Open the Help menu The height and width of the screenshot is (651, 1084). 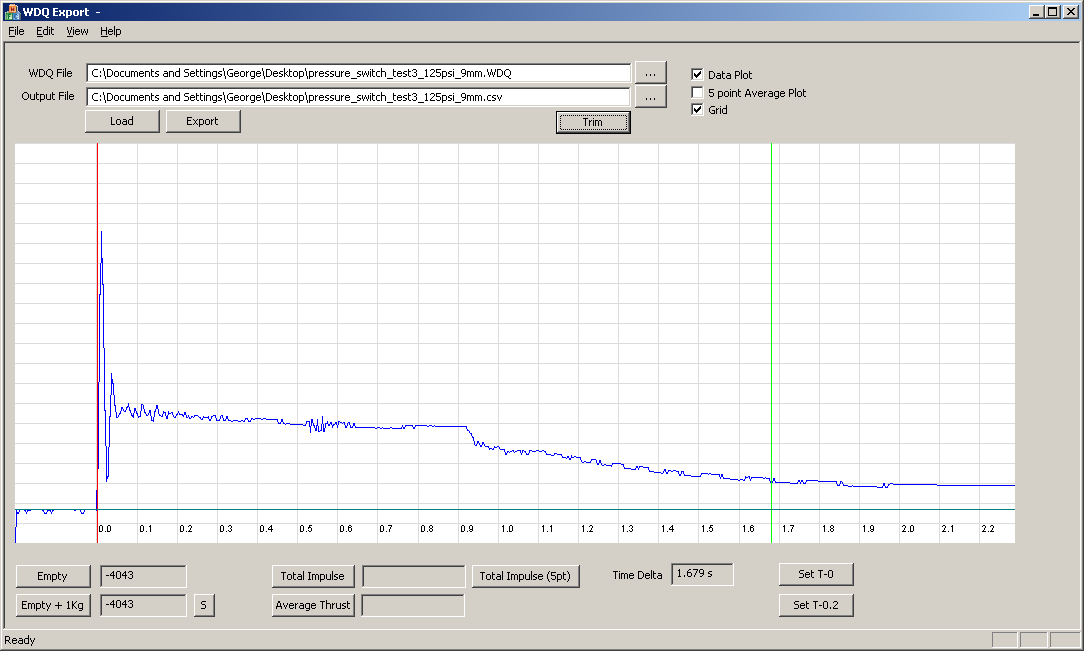111,31
